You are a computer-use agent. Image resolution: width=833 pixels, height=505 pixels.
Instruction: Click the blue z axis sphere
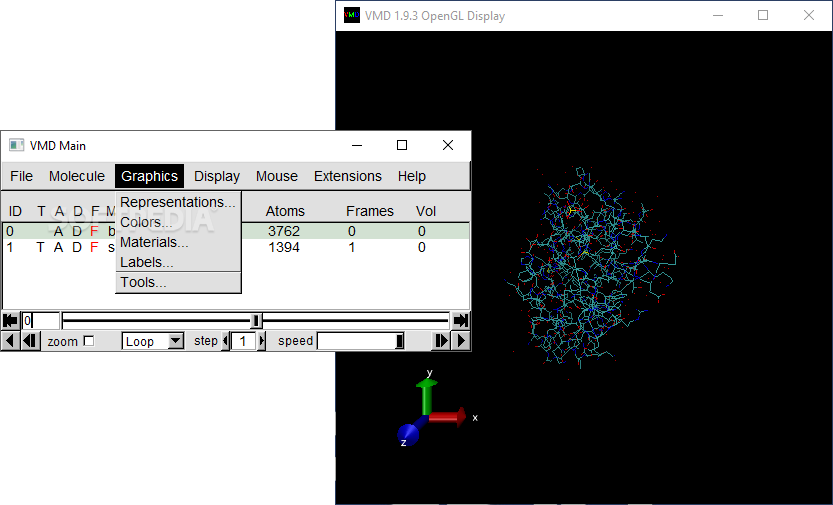(408, 435)
